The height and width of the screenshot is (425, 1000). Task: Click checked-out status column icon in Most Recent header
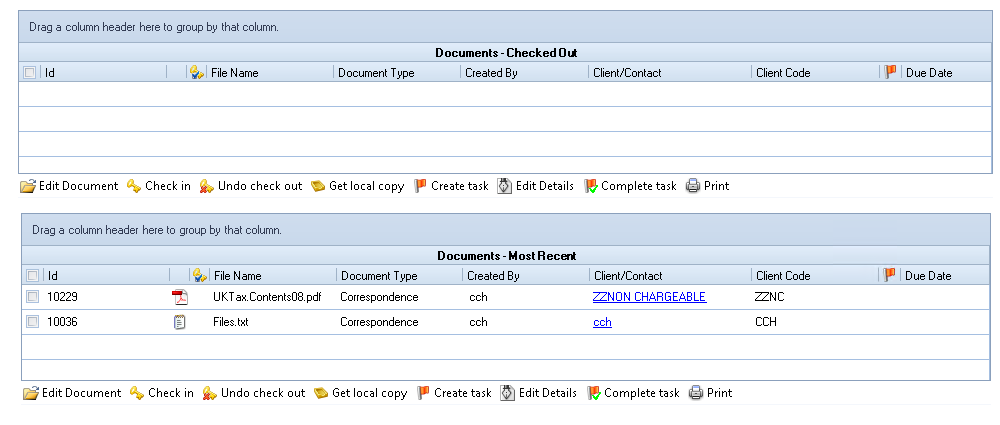[x=200, y=276]
